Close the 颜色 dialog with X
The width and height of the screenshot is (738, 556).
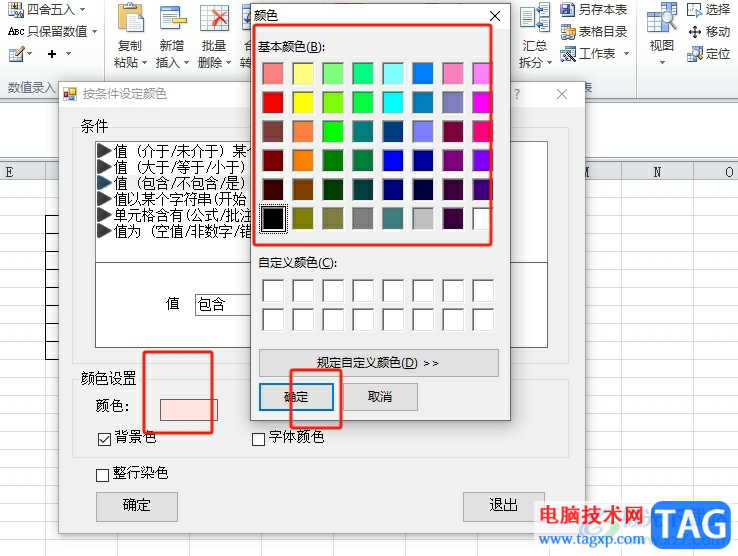pos(495,16)
